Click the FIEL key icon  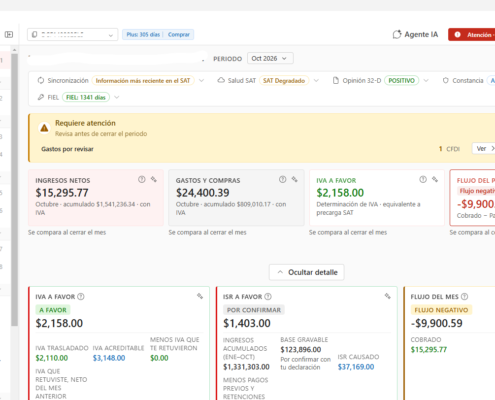click(x=41, y=97)
